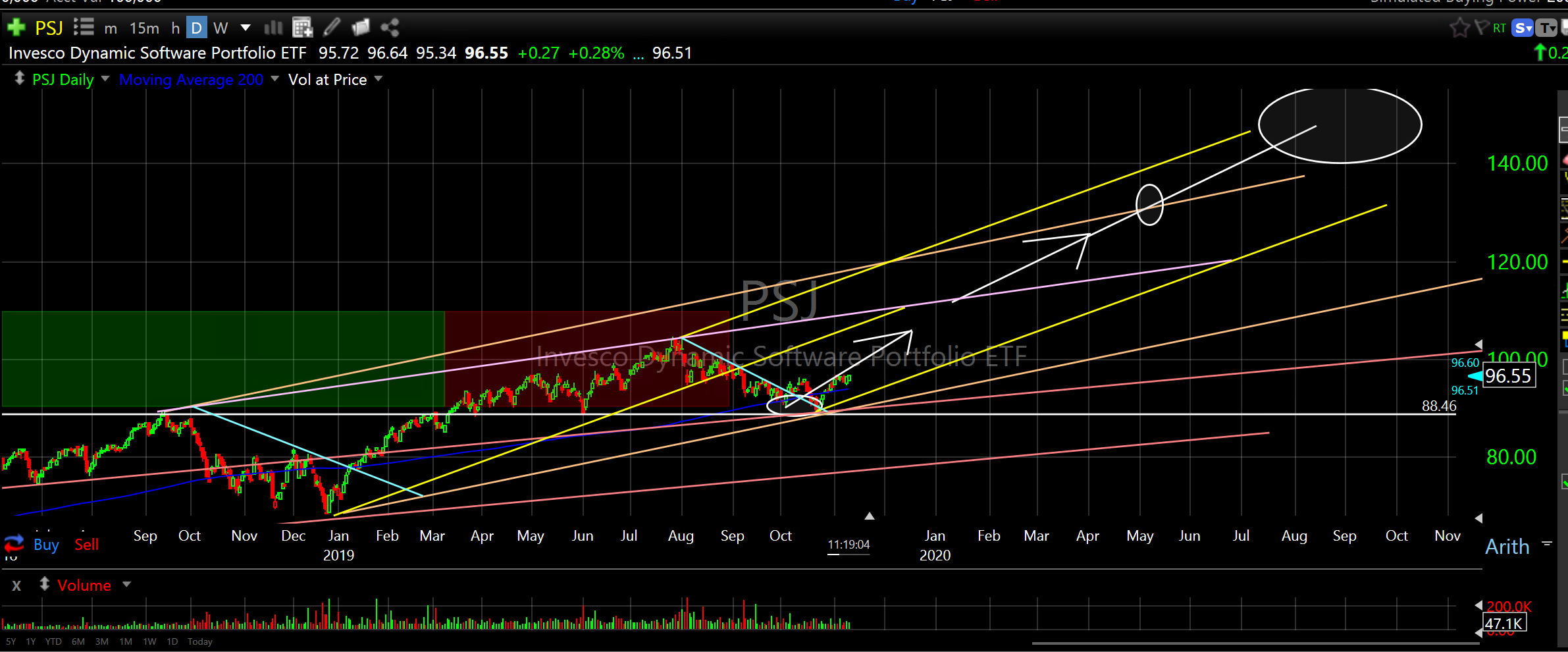Click the folder files icon in toolbar
This screenshot has width=1568, height=652.
click(361, 28)
